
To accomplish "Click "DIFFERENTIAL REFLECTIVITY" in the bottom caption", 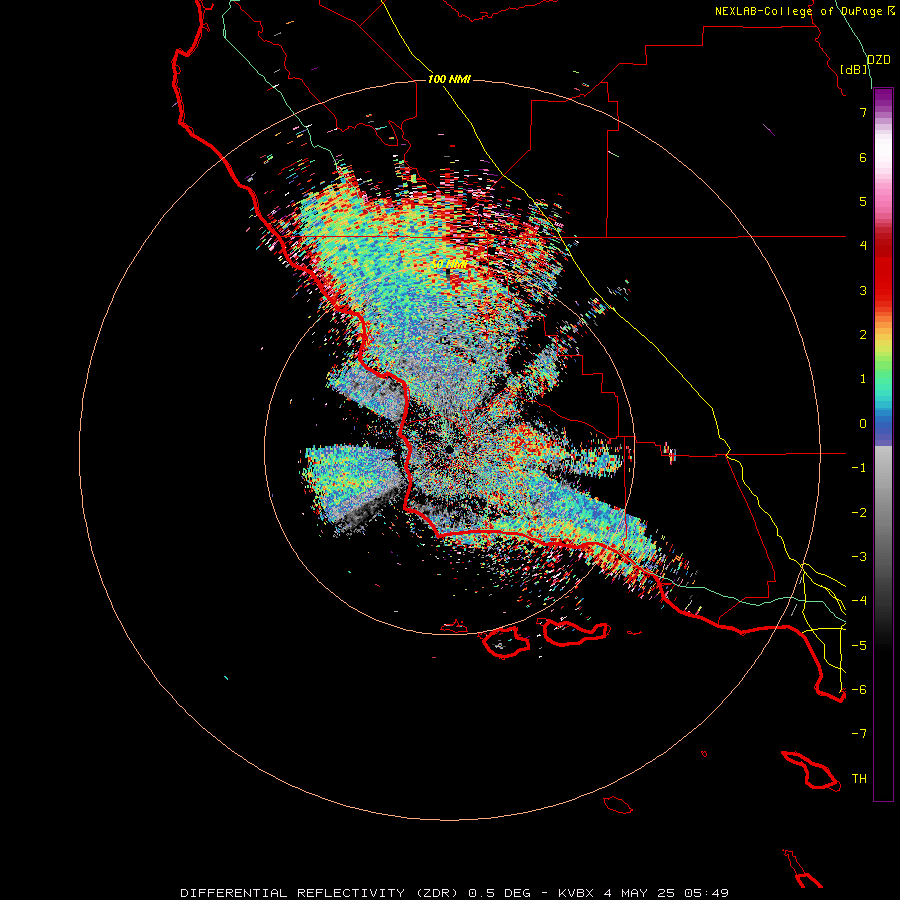I will [293, 893].
